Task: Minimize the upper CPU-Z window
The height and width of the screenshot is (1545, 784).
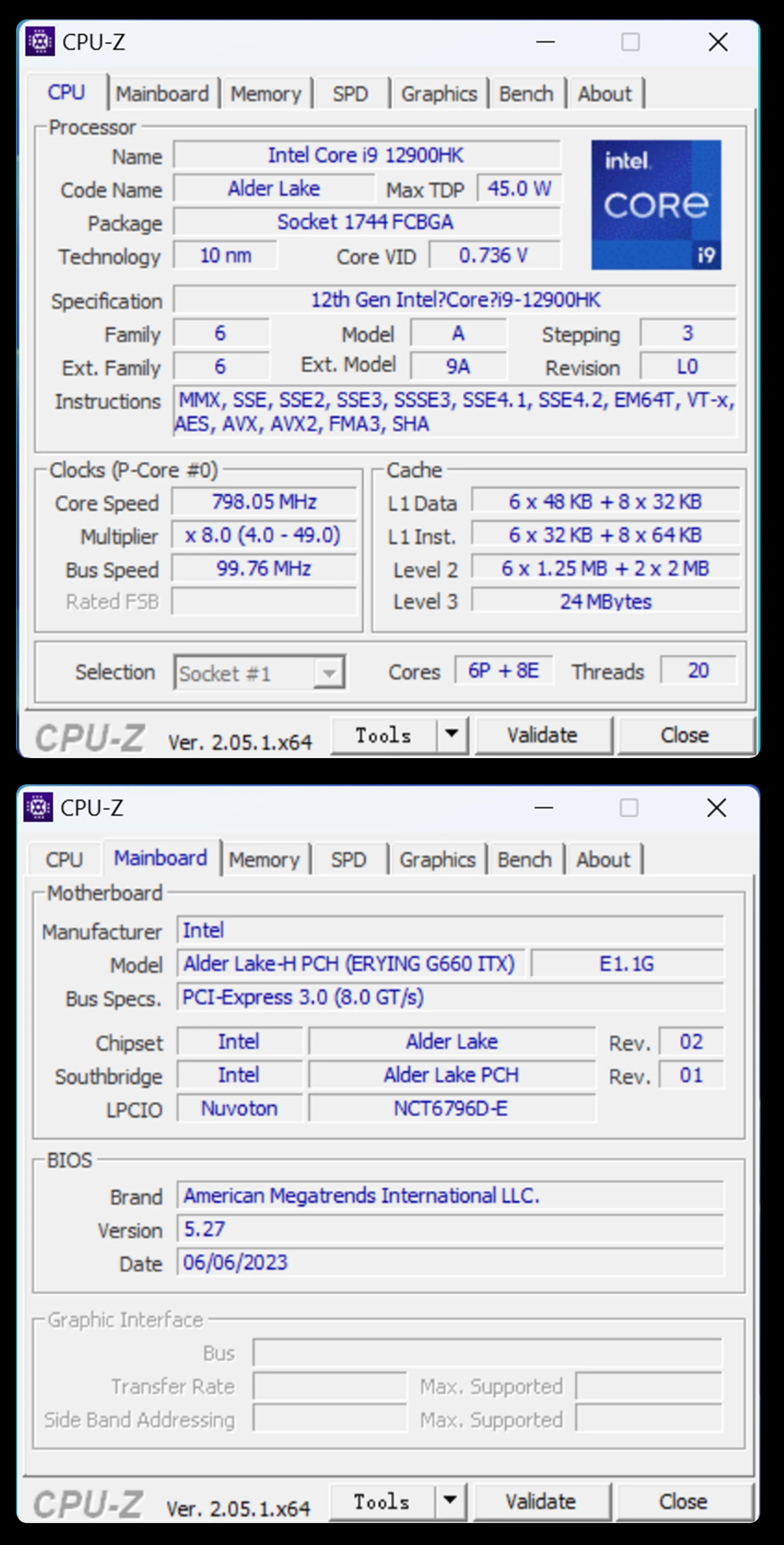Action: click(545, 42)
